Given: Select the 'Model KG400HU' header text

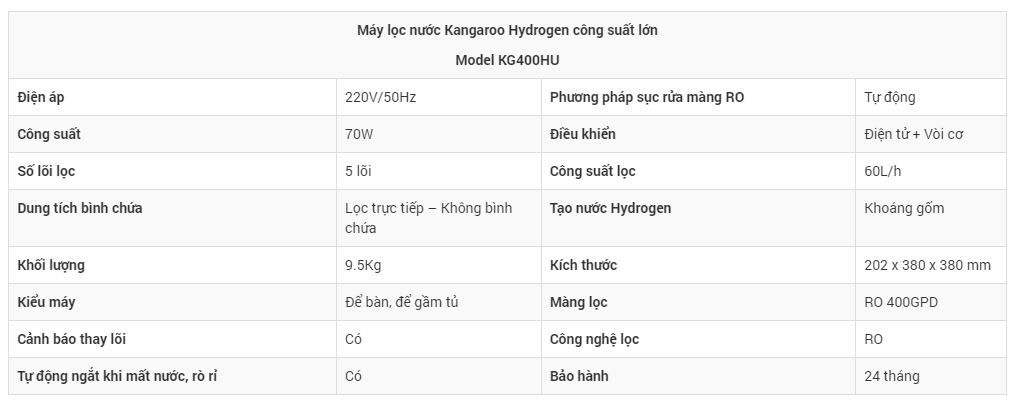Looking at the screenshot, I should coord(507,60).
